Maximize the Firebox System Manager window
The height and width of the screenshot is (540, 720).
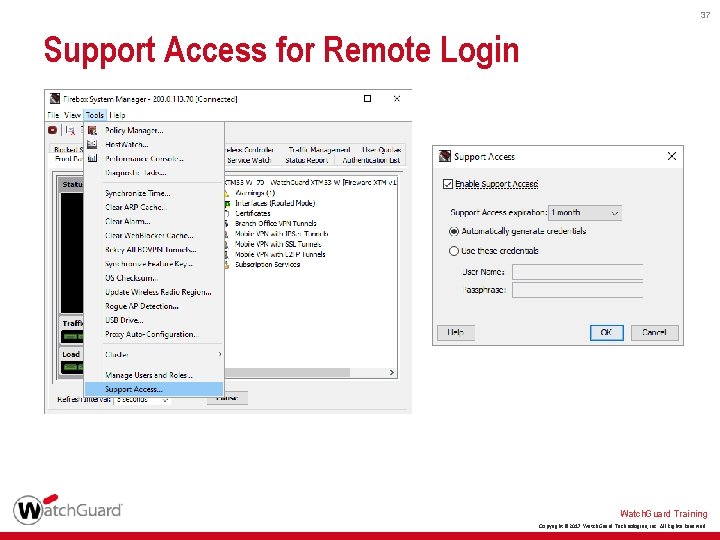point(367,99)
